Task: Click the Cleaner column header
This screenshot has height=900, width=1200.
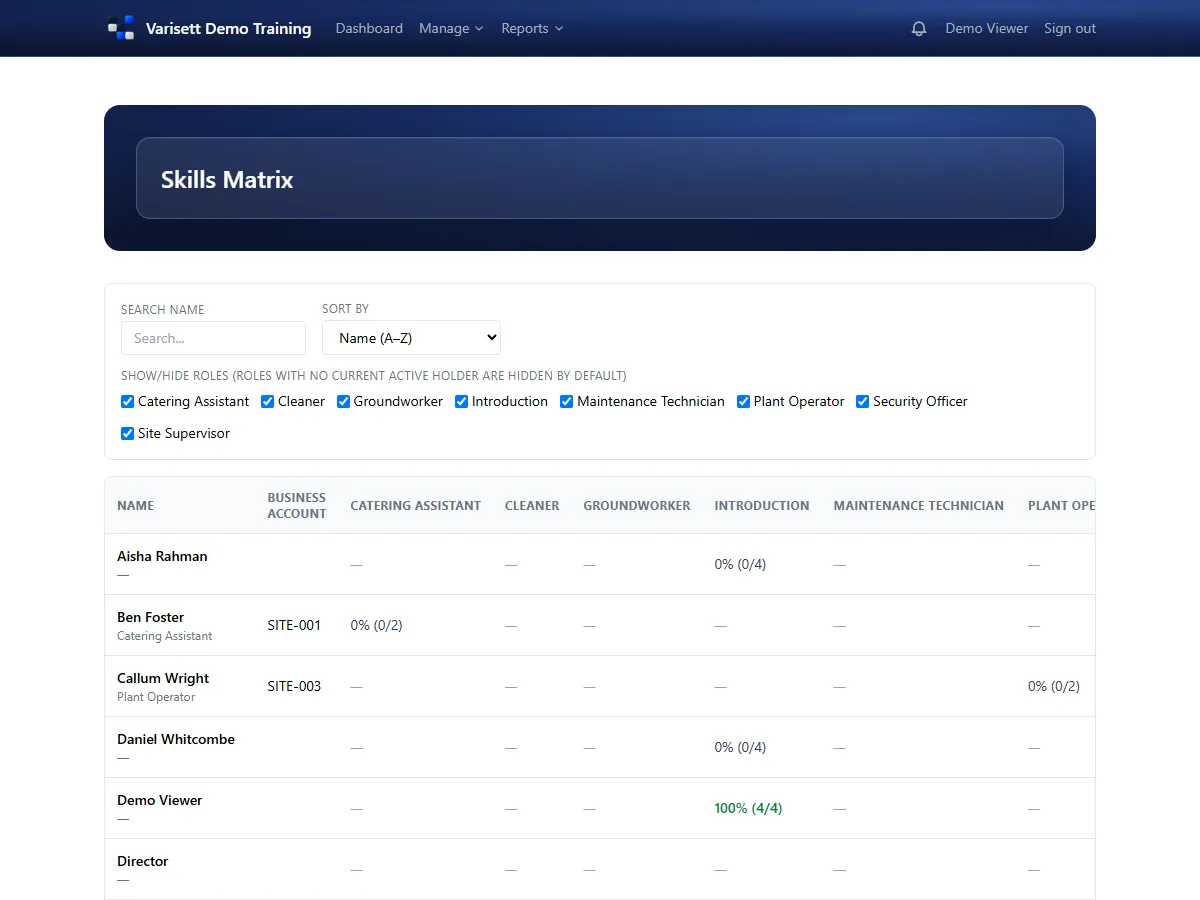Action: coord(532,506)
